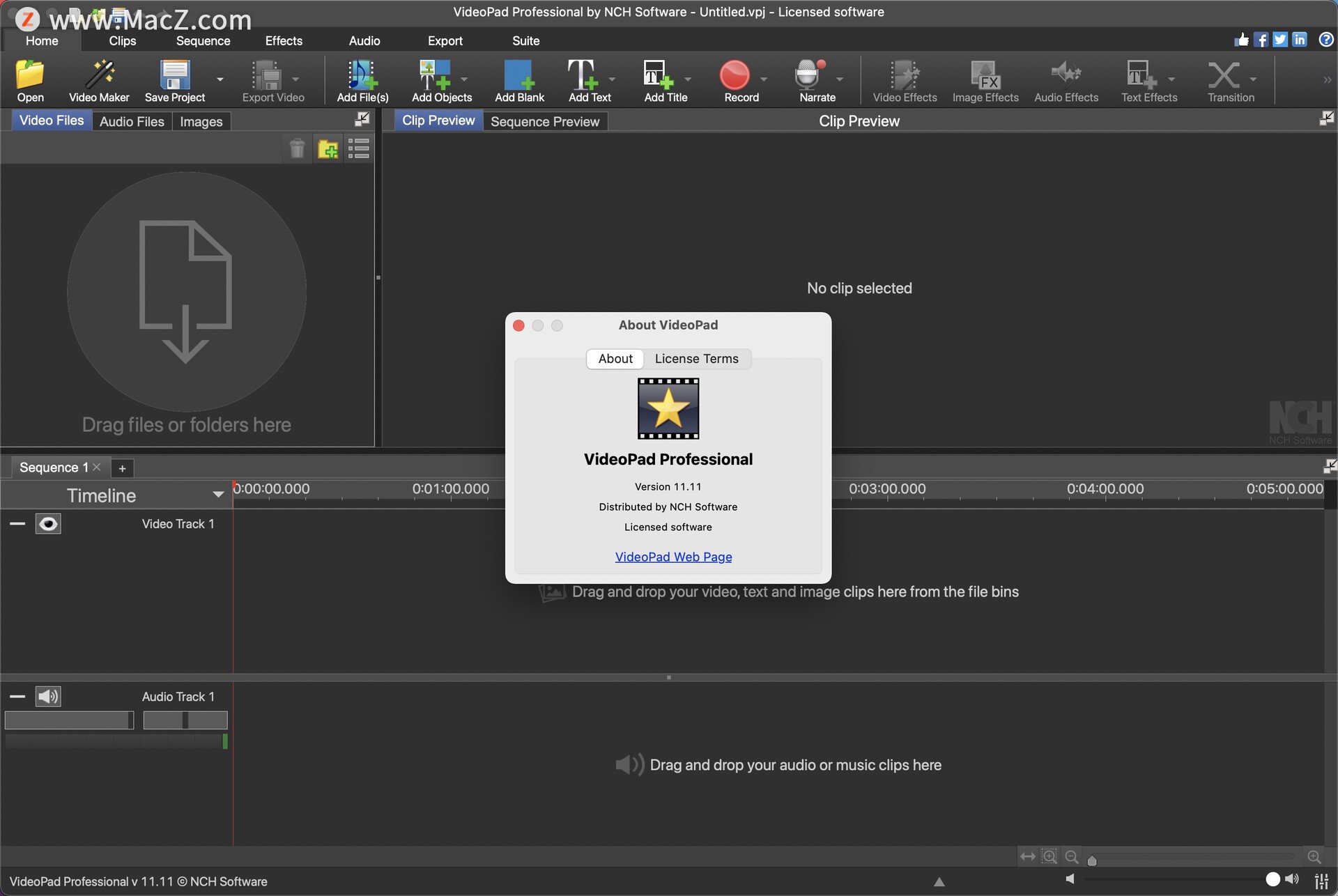This screenshot has height=896, width=1338.
Task: Open the Clips ribbon tab
Action: pyautogui.click(x=123, y=40)
